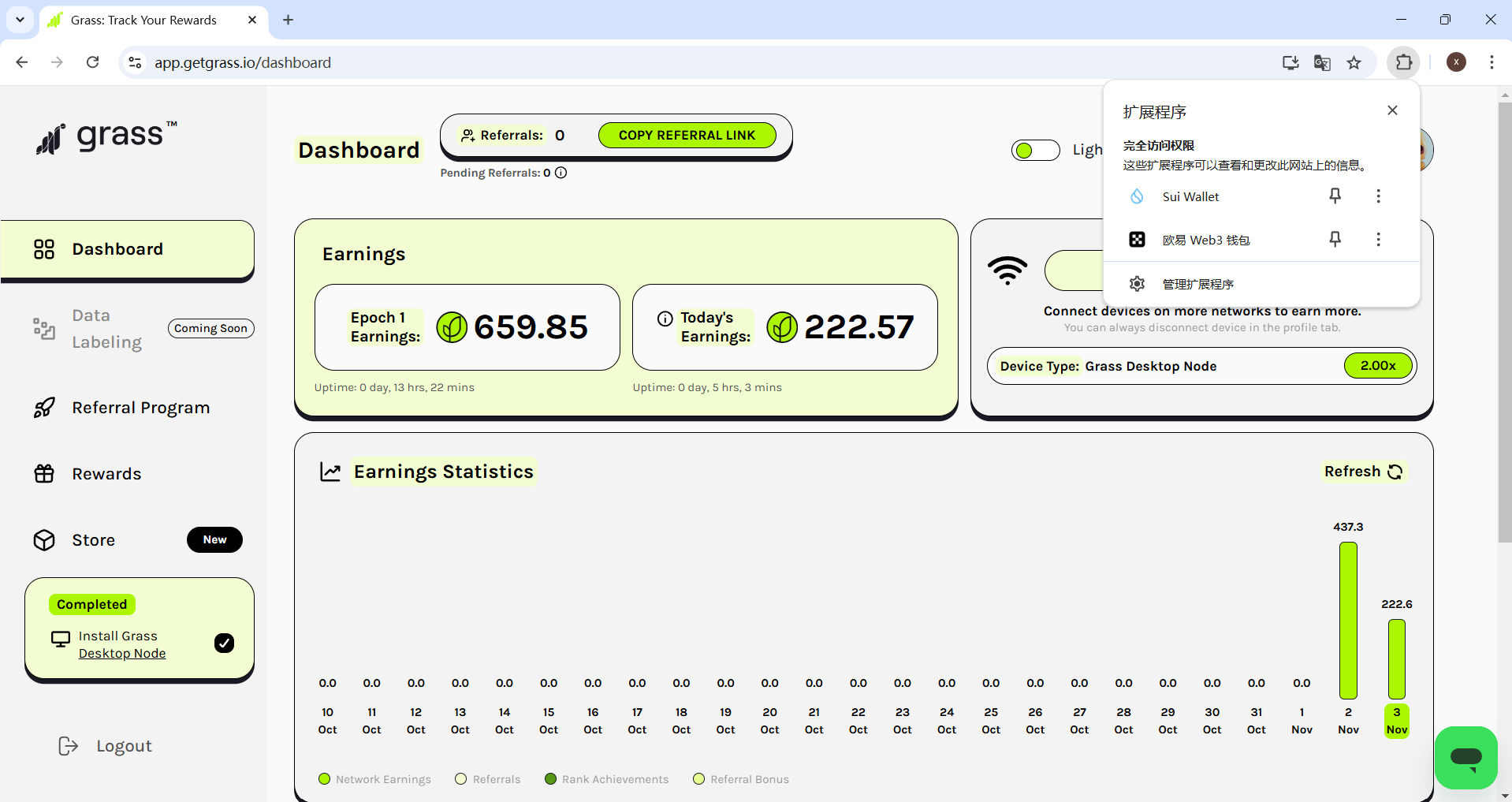Reload the page

point(92,62)
